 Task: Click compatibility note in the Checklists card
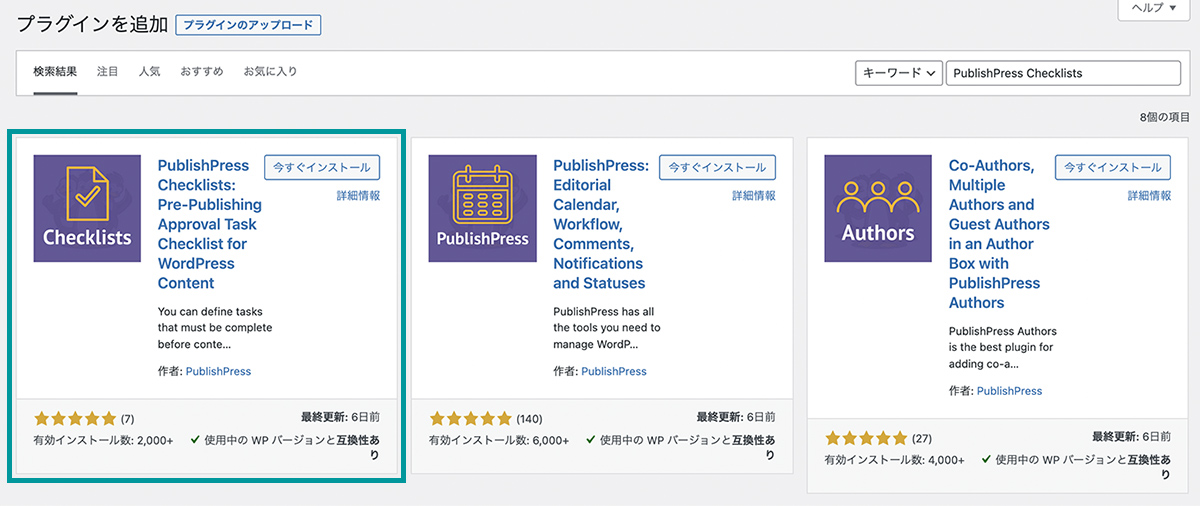pyautogui.click(x=285, y=447)
